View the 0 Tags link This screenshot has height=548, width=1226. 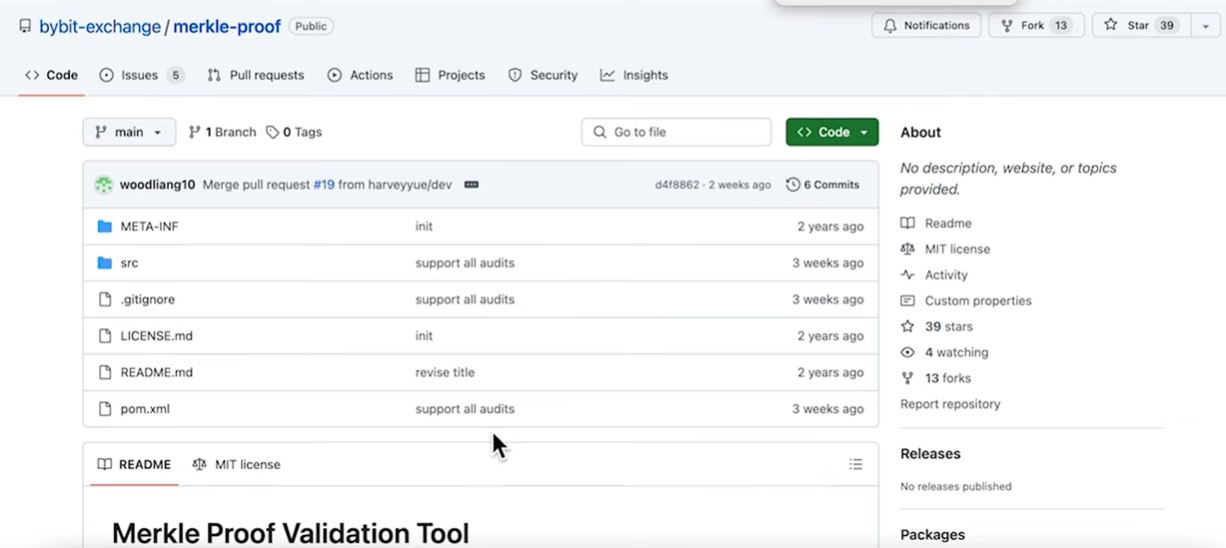(294, 132)
